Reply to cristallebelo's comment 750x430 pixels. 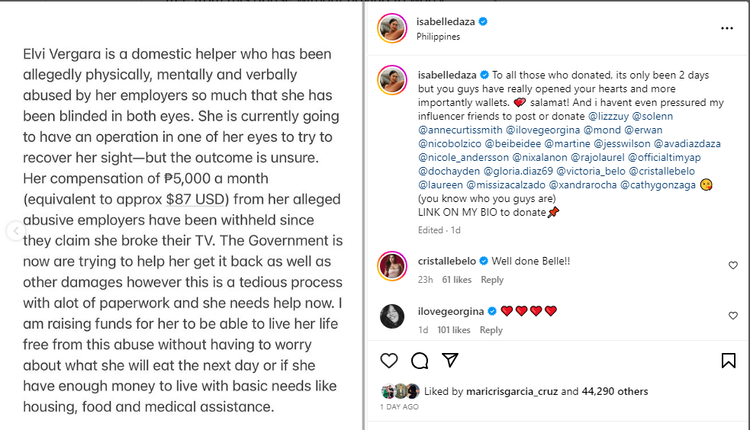click(493, 280)
